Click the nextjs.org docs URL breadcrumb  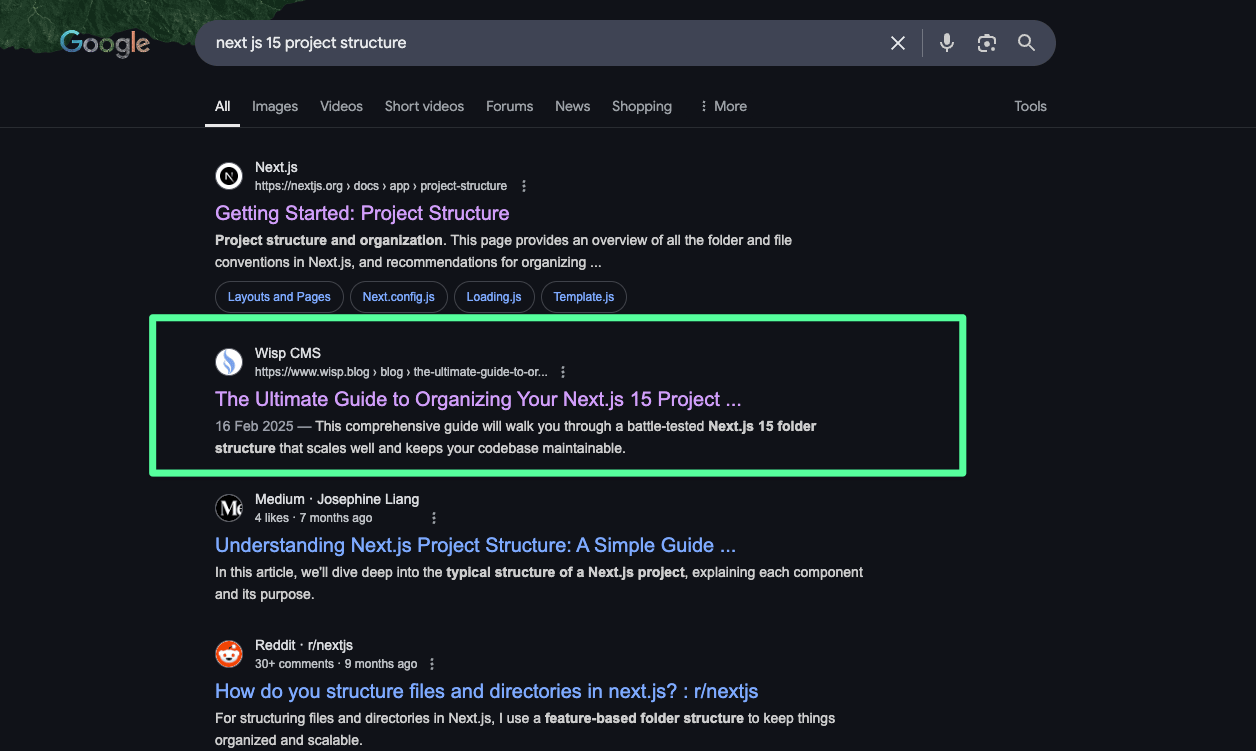click(x=381, y=186)
